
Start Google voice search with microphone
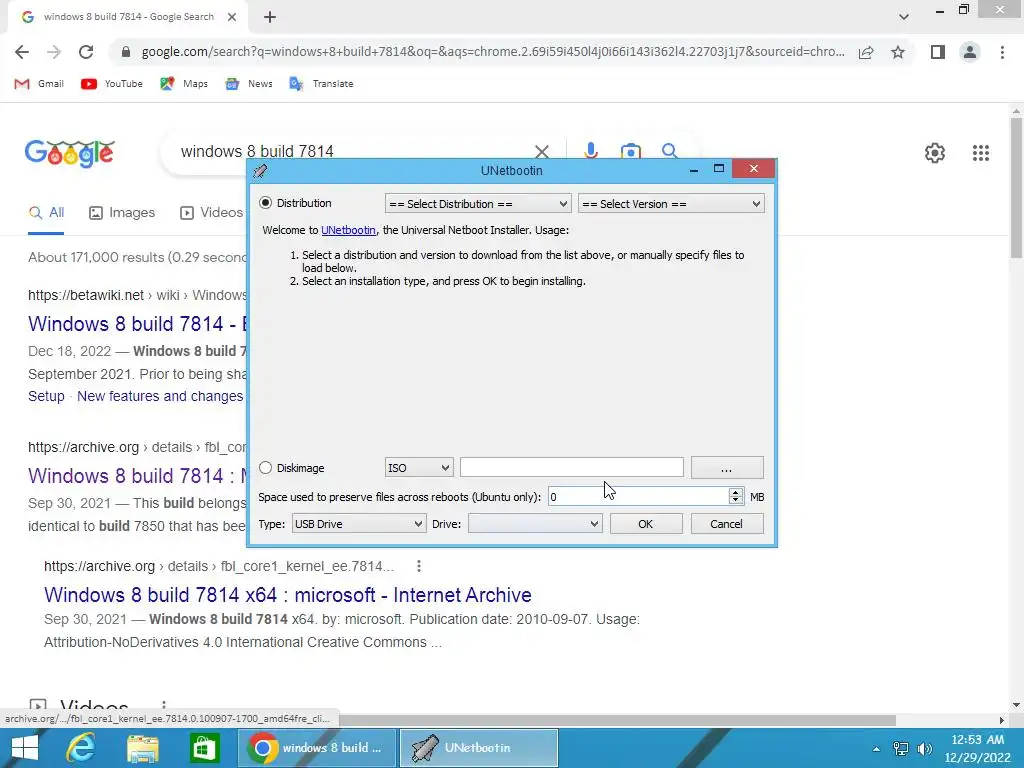(x=591, y=151)
